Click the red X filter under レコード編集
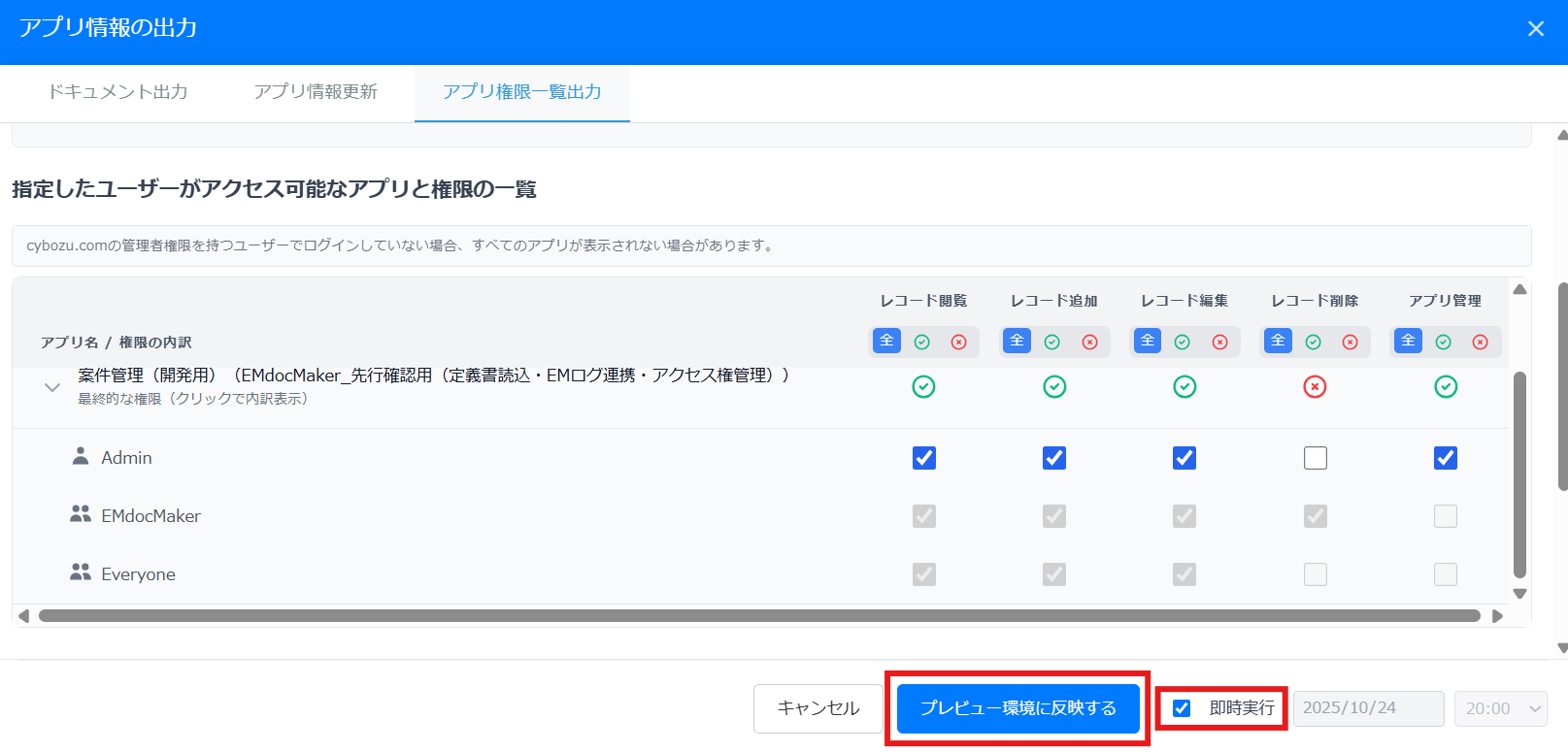Viewport: 1568px width, 752px height. click(x=1219, y=342)
